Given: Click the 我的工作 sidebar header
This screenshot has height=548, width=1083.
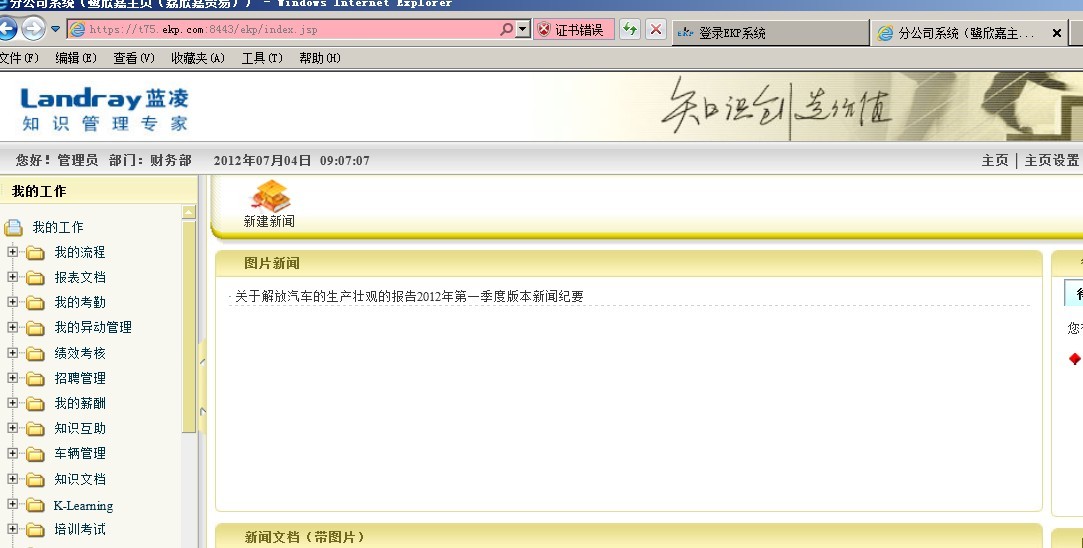Looking at the screenshot, I should pos(99,191).
